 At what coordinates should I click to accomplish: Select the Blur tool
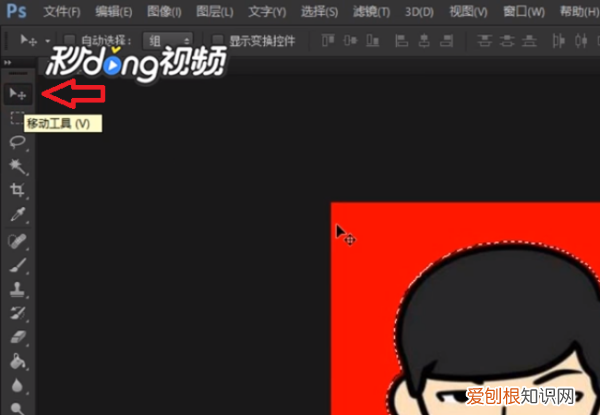tap(17, 386)
